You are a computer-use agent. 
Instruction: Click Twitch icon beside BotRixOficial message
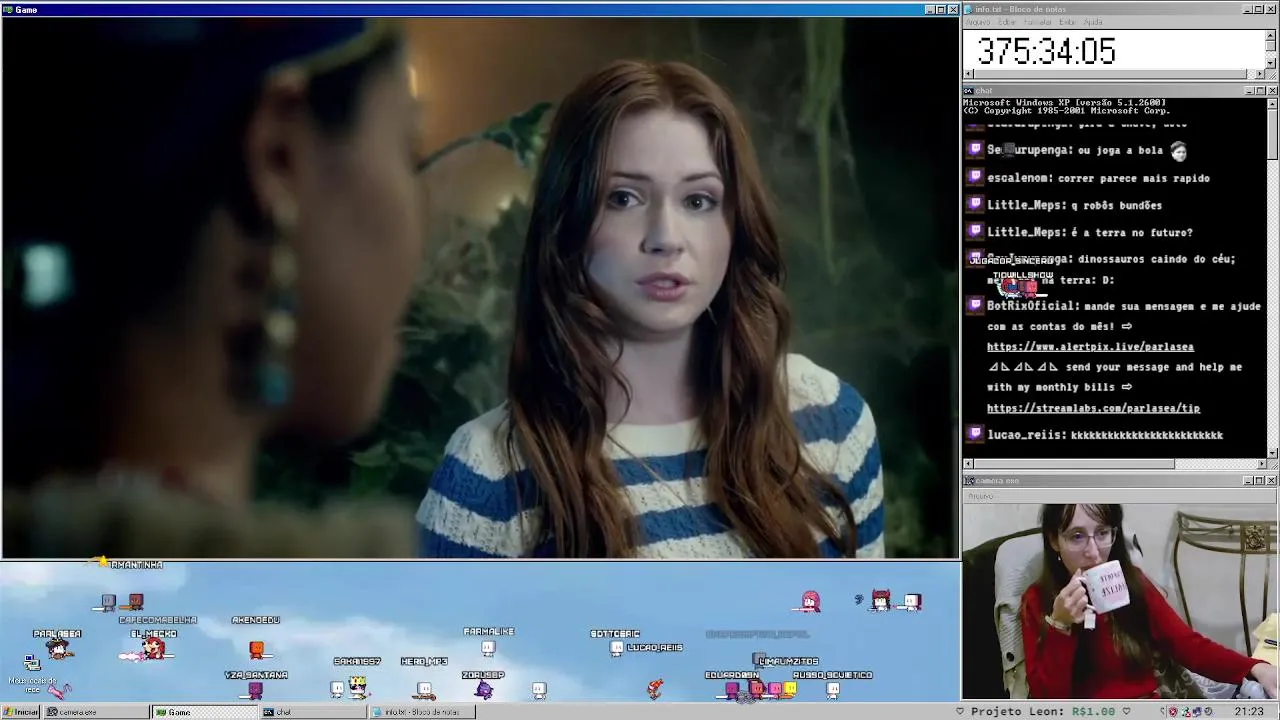coord(975,306)
